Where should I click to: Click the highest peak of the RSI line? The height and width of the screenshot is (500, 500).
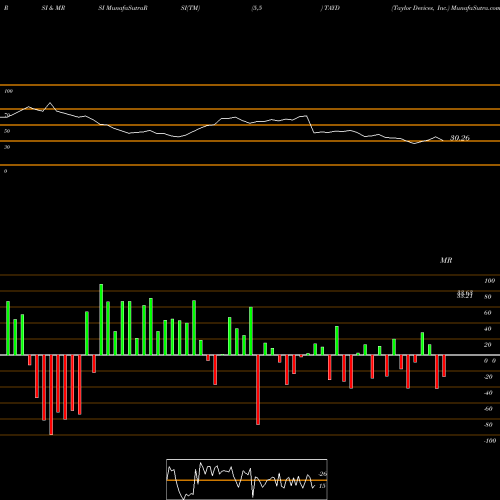point(50,103)
